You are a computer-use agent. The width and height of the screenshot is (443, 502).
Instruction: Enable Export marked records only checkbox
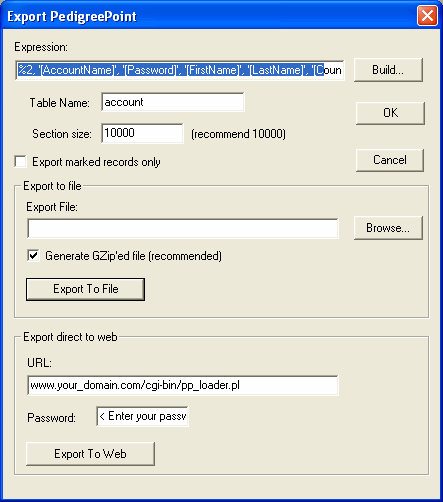pyautogui.click(x=21, y=162)
